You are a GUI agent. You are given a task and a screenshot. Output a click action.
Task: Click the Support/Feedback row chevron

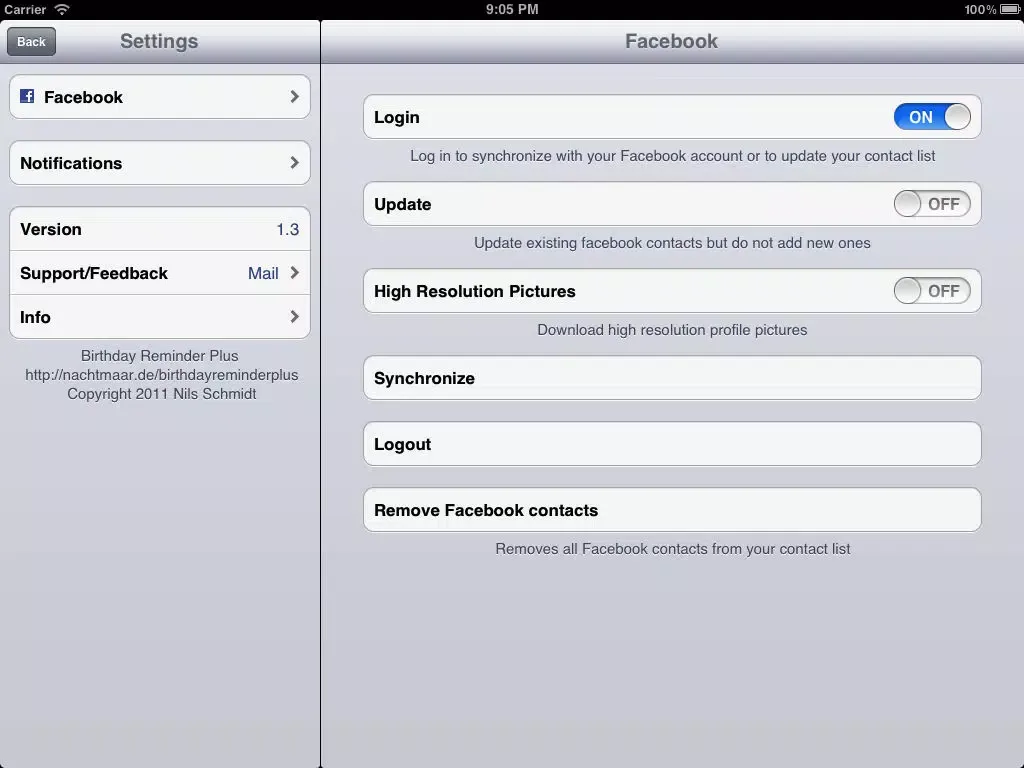(295, 273)
